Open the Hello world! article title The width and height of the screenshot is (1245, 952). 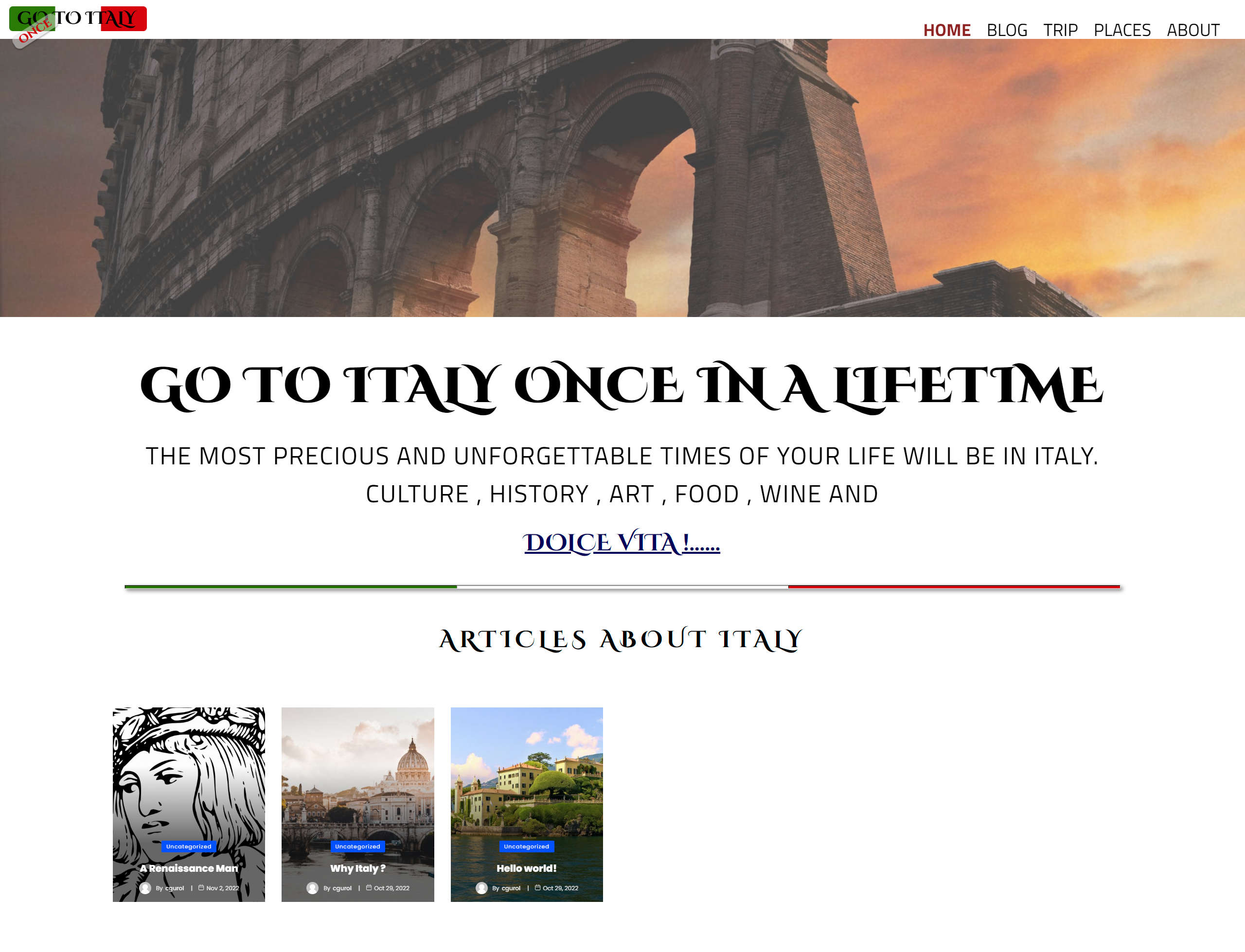(x=526, y=868)
